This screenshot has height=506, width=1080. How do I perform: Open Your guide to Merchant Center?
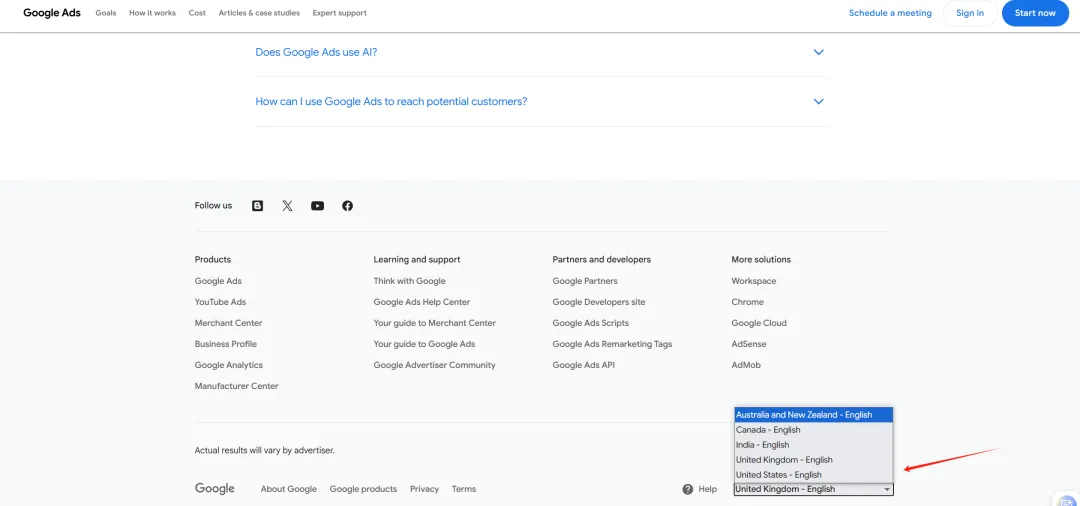click(x=435, y=323)
